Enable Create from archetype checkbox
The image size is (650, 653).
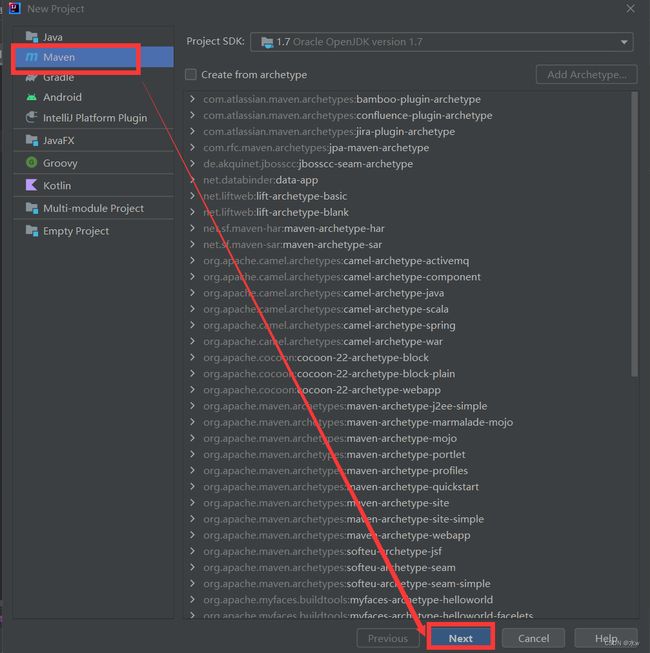coord(191,75)
